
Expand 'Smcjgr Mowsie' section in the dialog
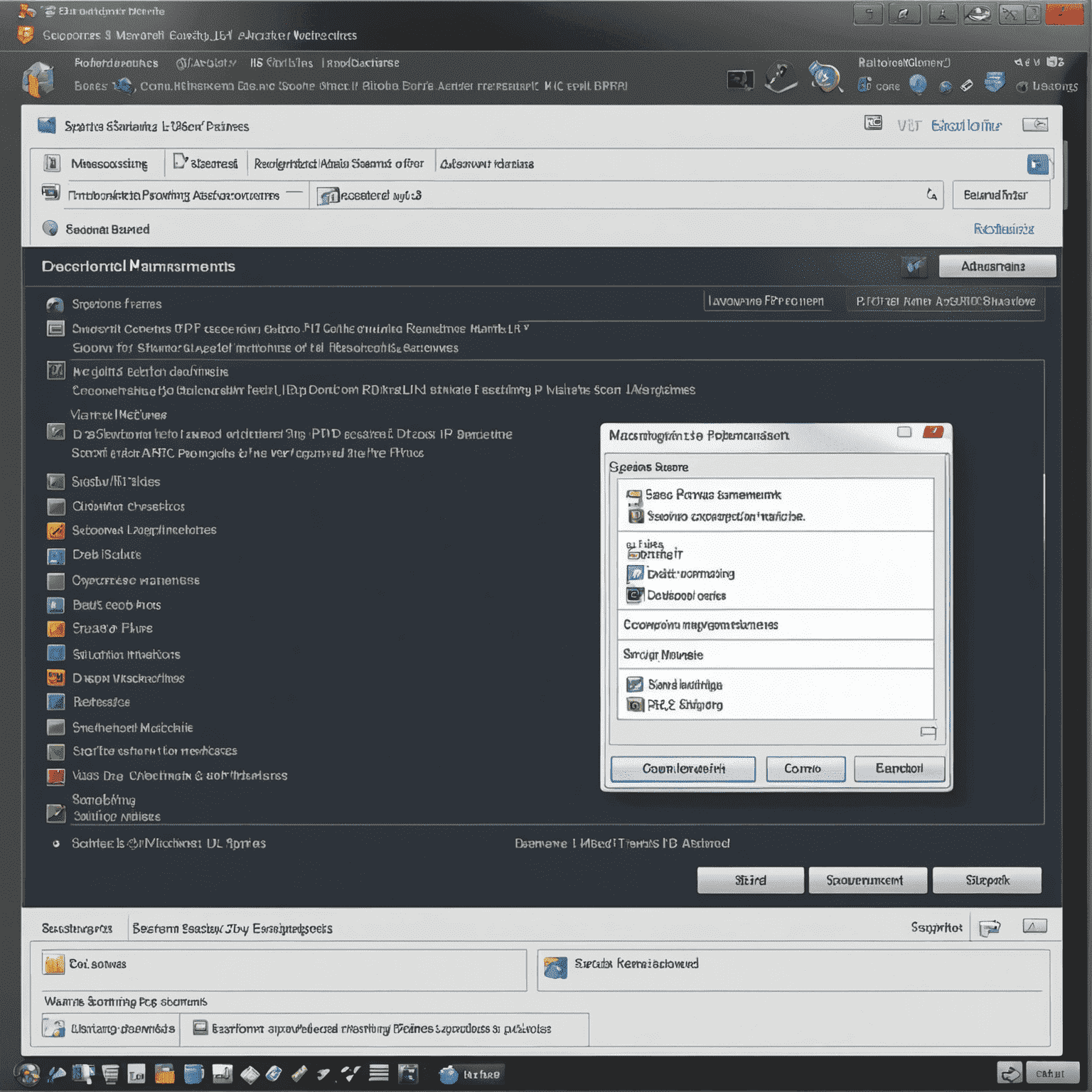click(x=775, y=655)
